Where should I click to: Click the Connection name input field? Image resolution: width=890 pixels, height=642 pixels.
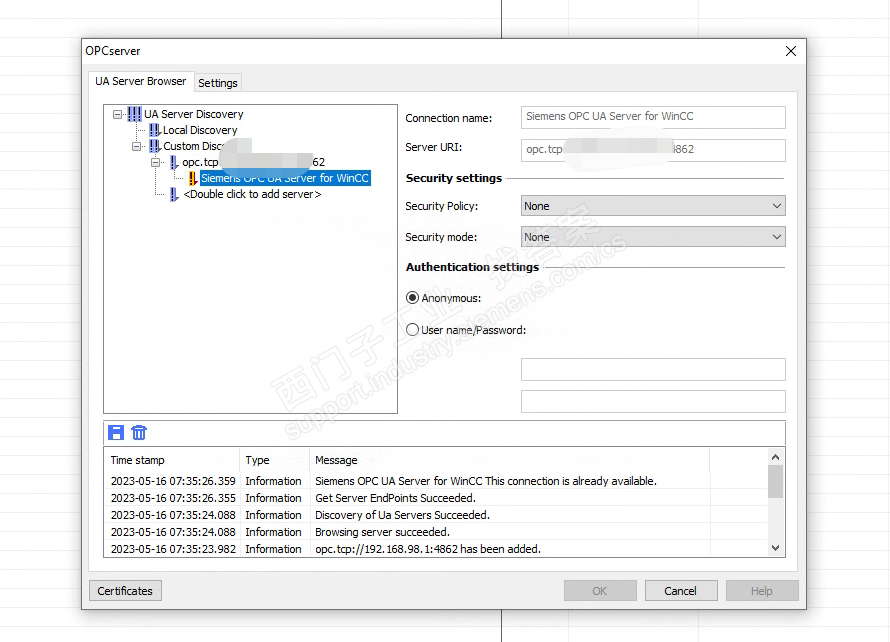(x=653, y=117)
